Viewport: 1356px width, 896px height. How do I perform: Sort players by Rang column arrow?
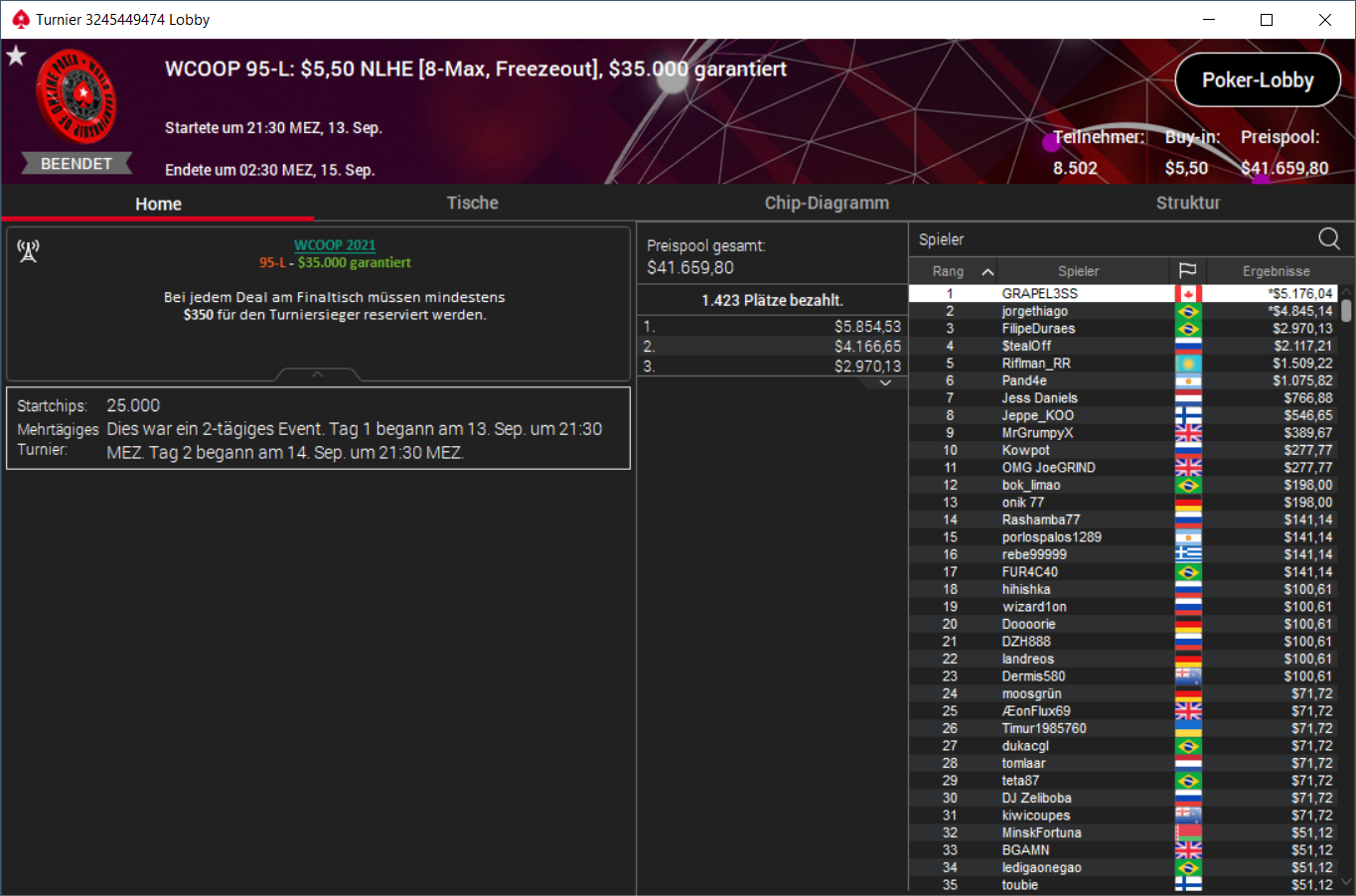[987, 271]
